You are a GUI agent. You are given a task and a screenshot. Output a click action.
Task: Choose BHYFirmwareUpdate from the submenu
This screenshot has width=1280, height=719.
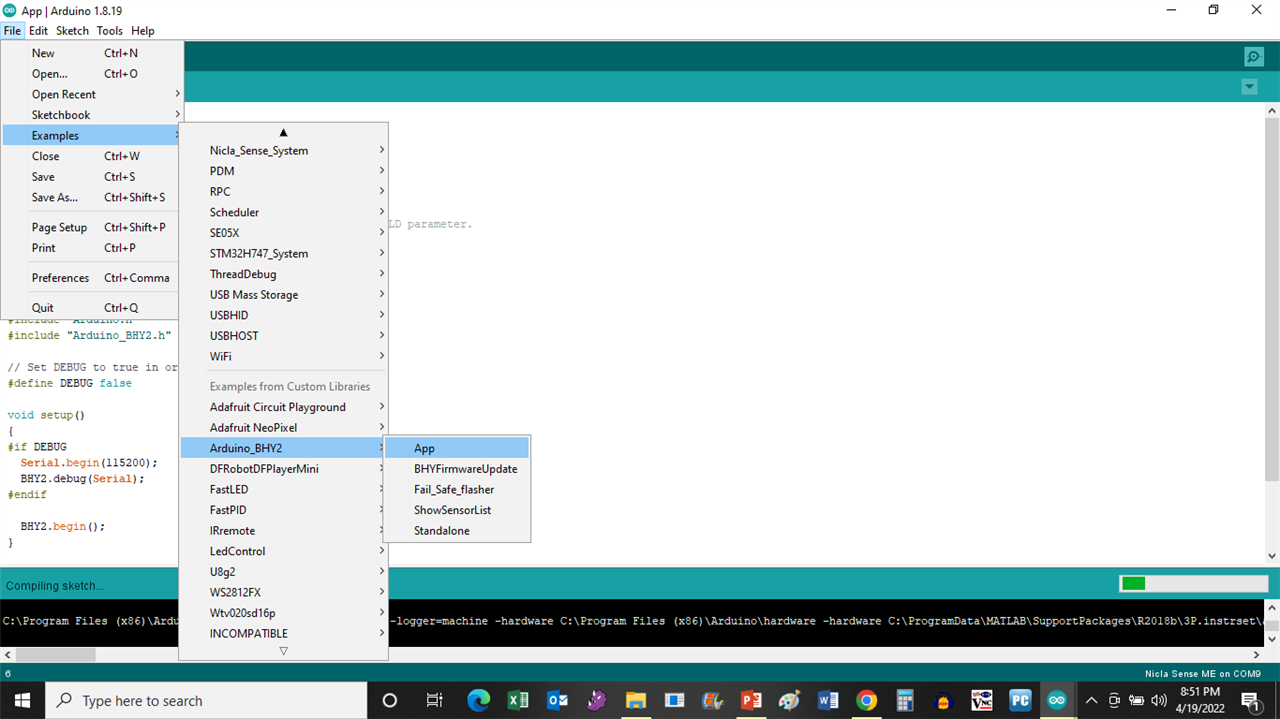pyautogui.click(x=465, y=469)
